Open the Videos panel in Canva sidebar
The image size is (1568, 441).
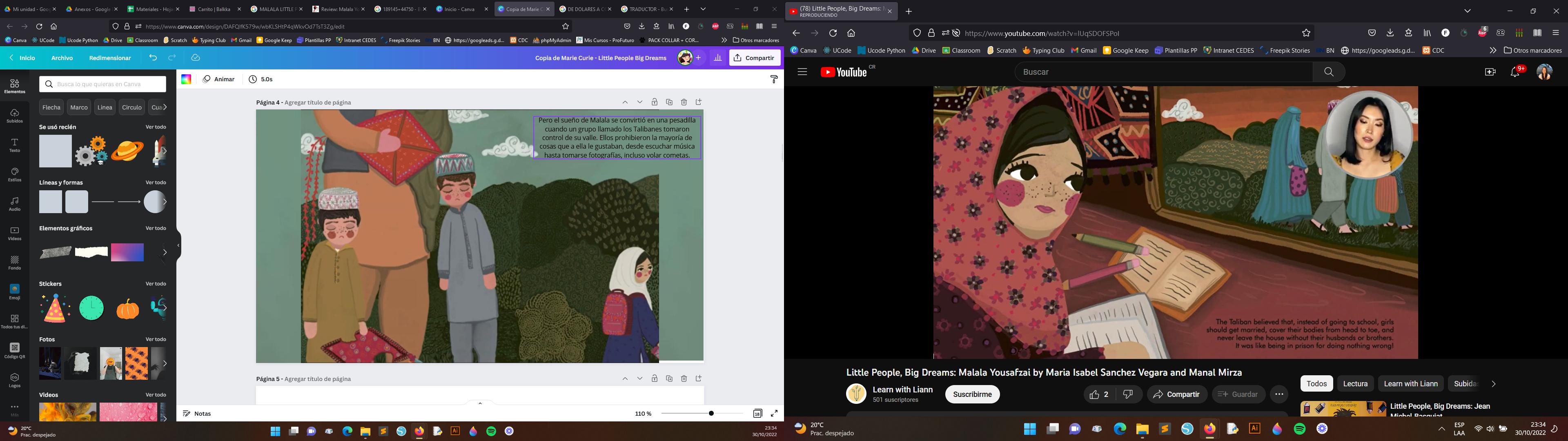click(x=15, y=233)
